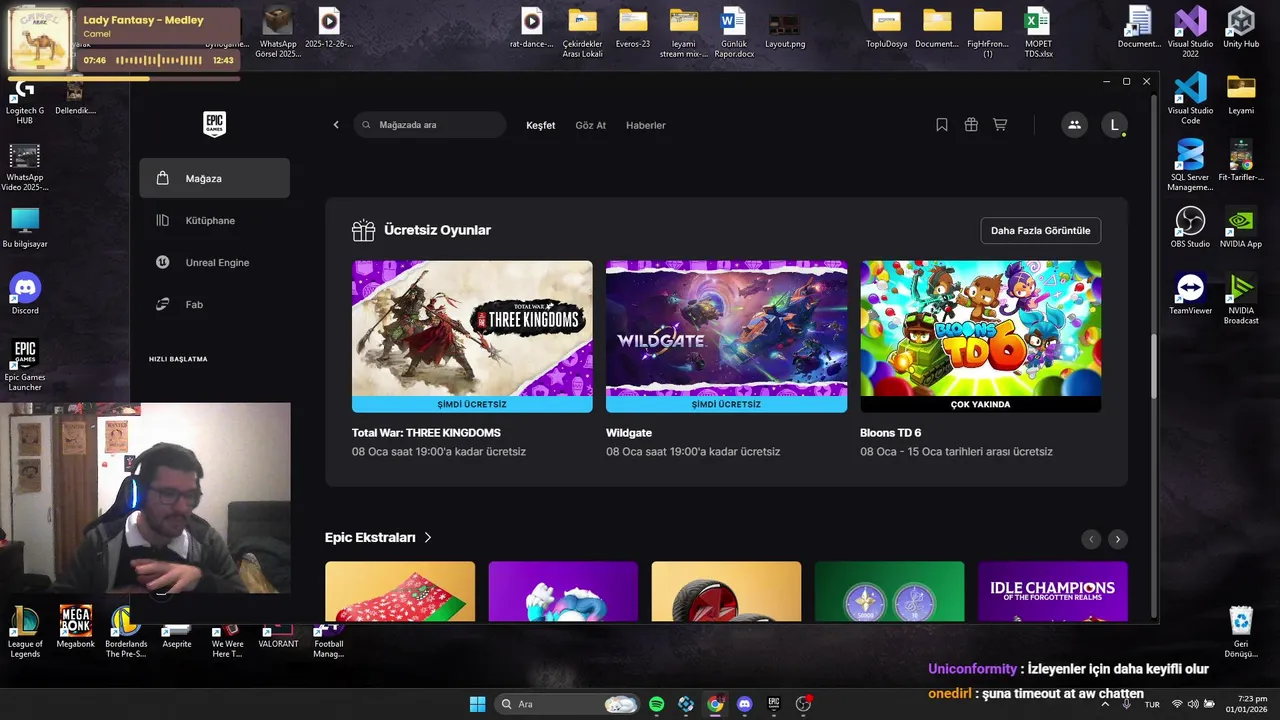Open the shopping cart icon

click(x=1000, y=125)
